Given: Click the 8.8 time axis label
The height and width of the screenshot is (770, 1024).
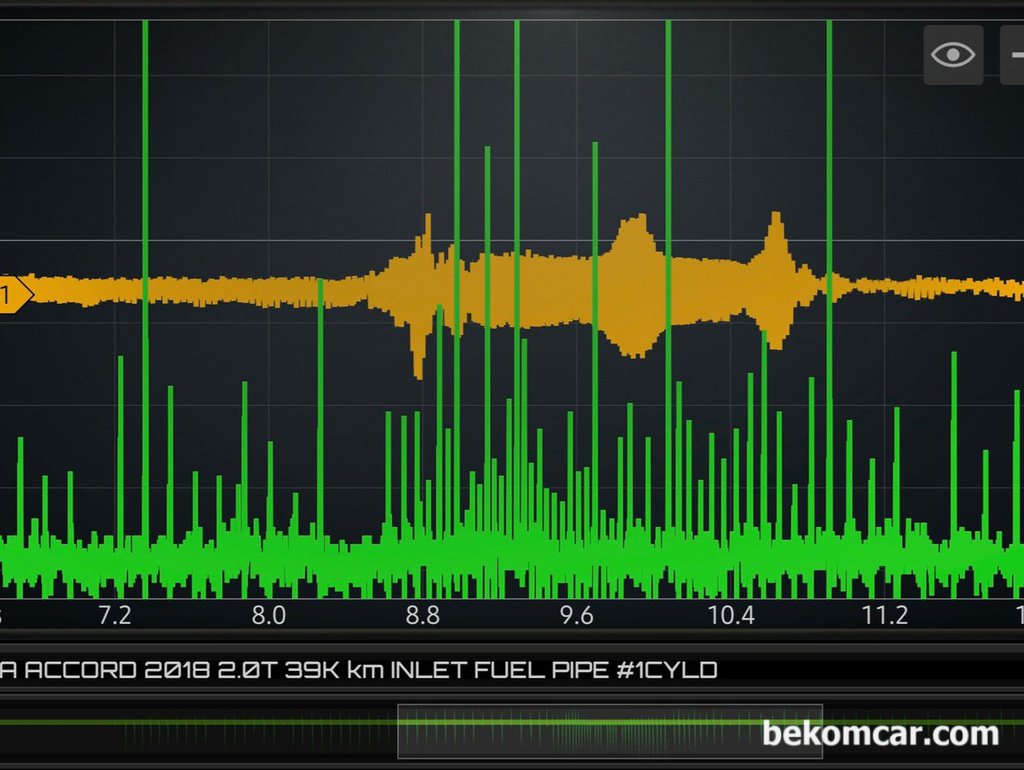Looking at the screenshot, I should (x=423, y=615).
